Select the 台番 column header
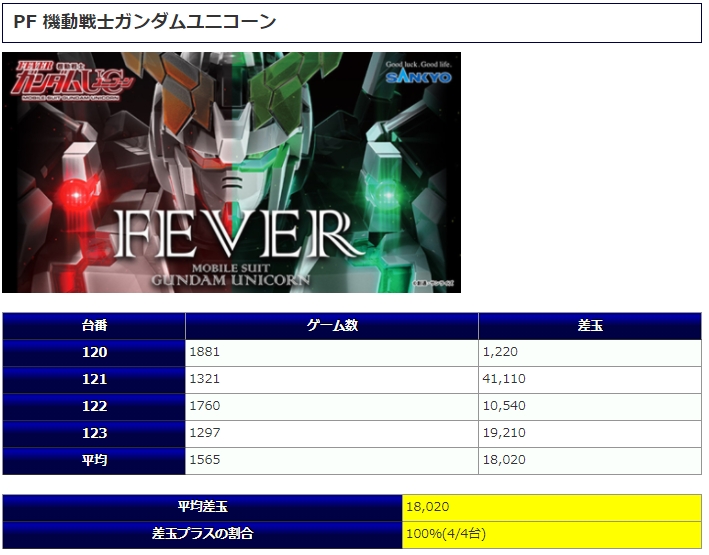Viewport: 709px width, 555px height. [x=94, y=326]
